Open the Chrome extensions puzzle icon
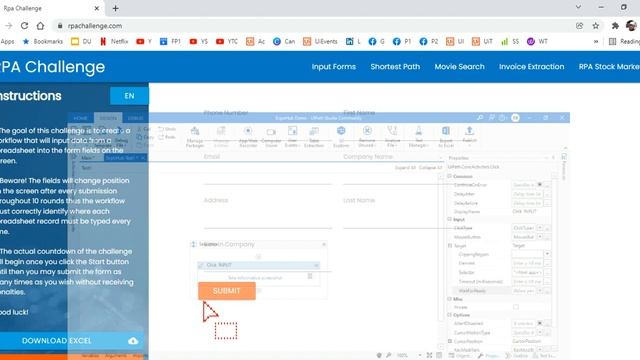 pos(615,26)
